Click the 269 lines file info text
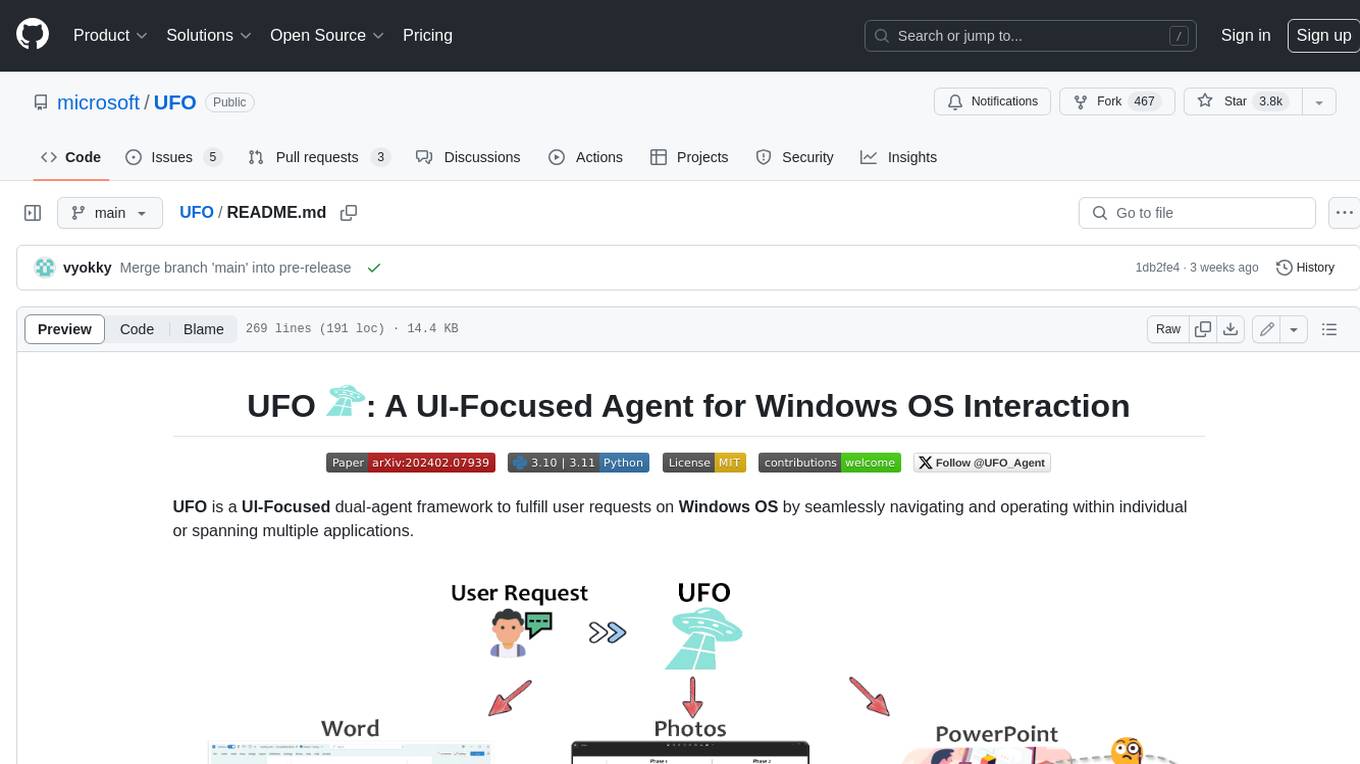 point(352,329)
